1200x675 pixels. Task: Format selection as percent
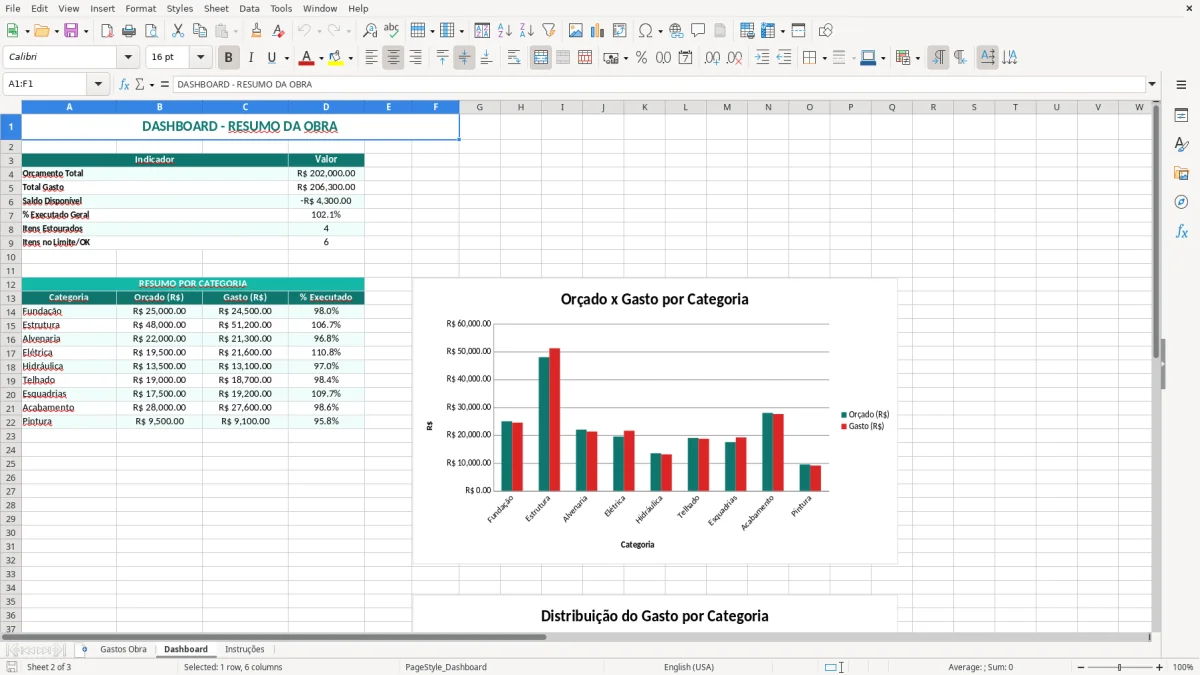pos(642,58)
